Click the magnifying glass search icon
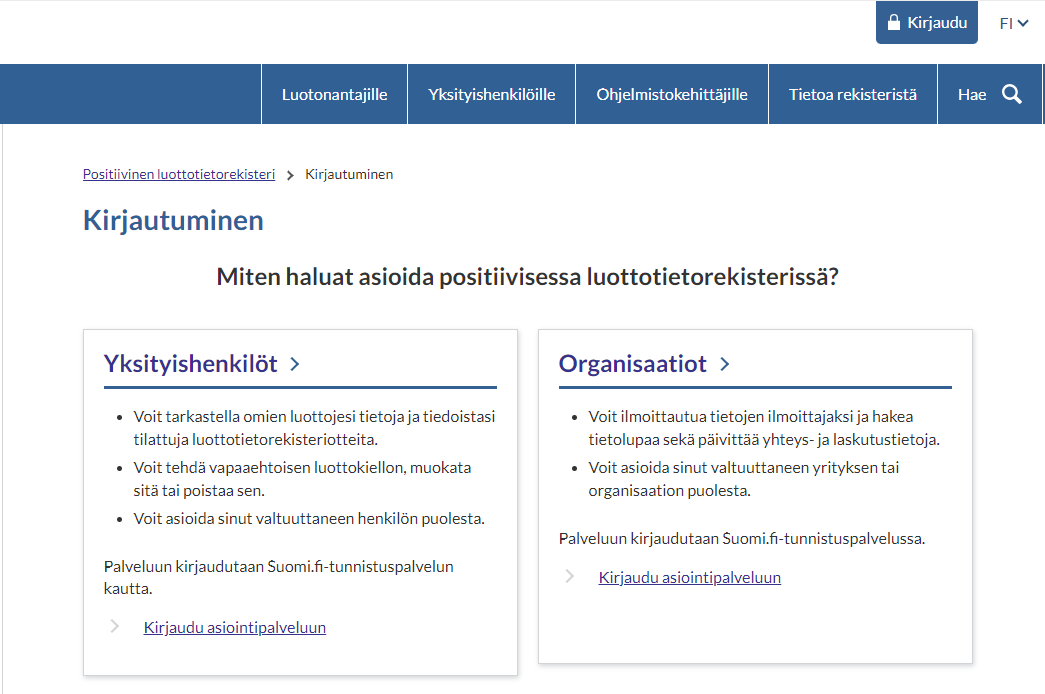1045x694 pixels. click(1011, 94)
